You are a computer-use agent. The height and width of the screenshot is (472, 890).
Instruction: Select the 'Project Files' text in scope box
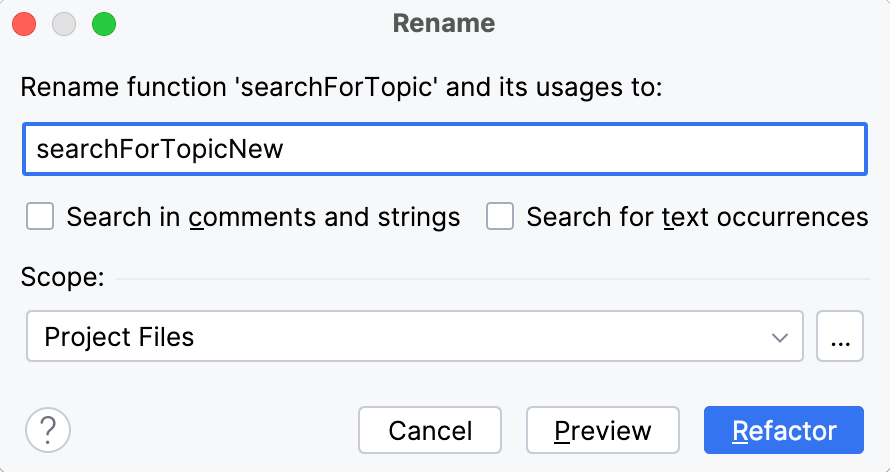(x=119, y=337)
